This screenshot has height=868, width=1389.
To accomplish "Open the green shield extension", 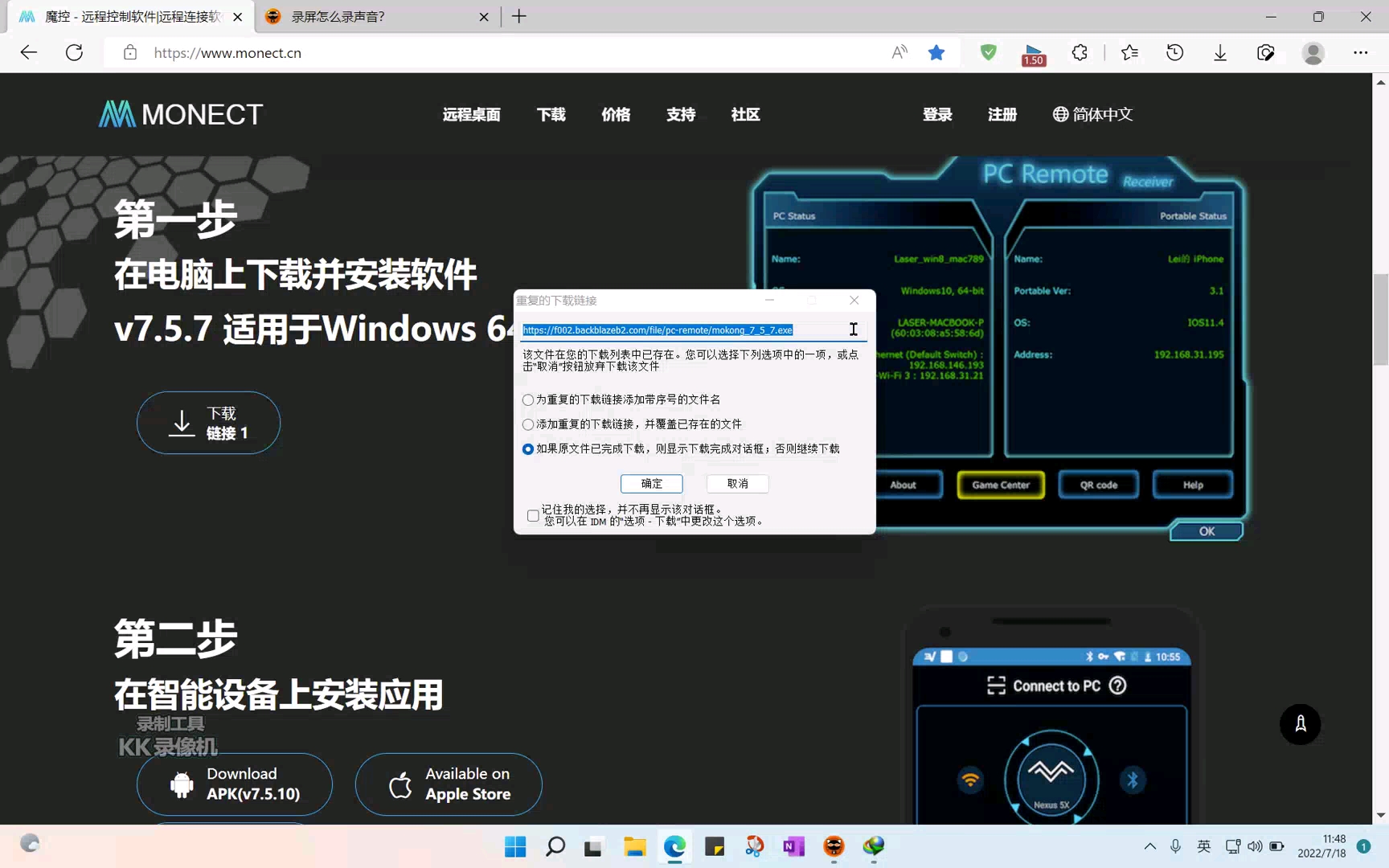I will pyautogui.click(x=989, y=53).
